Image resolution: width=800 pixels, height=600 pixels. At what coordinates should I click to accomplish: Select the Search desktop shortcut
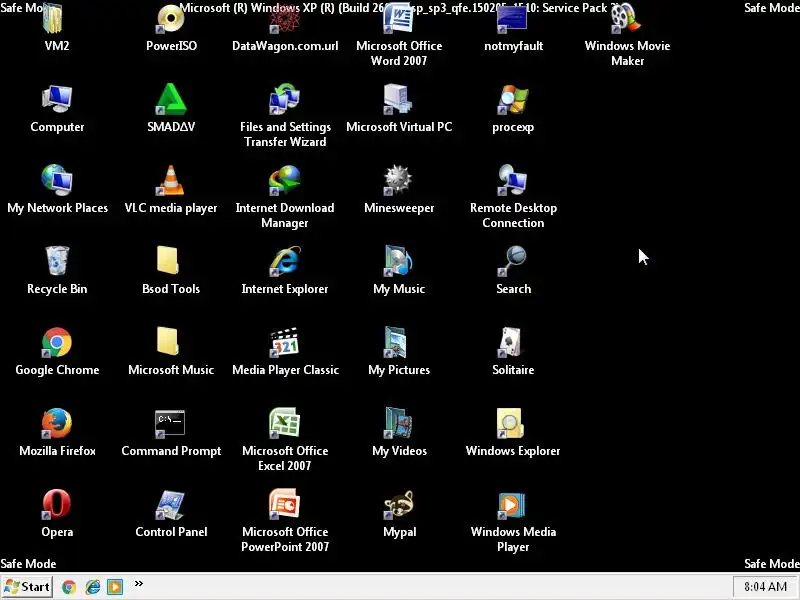pos(513,261)
